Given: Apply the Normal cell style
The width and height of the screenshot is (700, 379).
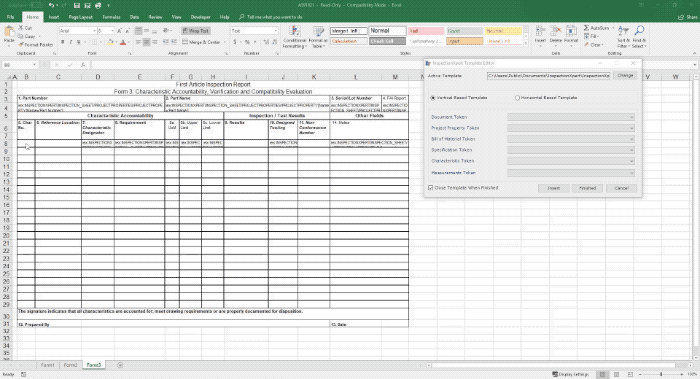Looking at the screenshot, I should click(x=388, y=31).
